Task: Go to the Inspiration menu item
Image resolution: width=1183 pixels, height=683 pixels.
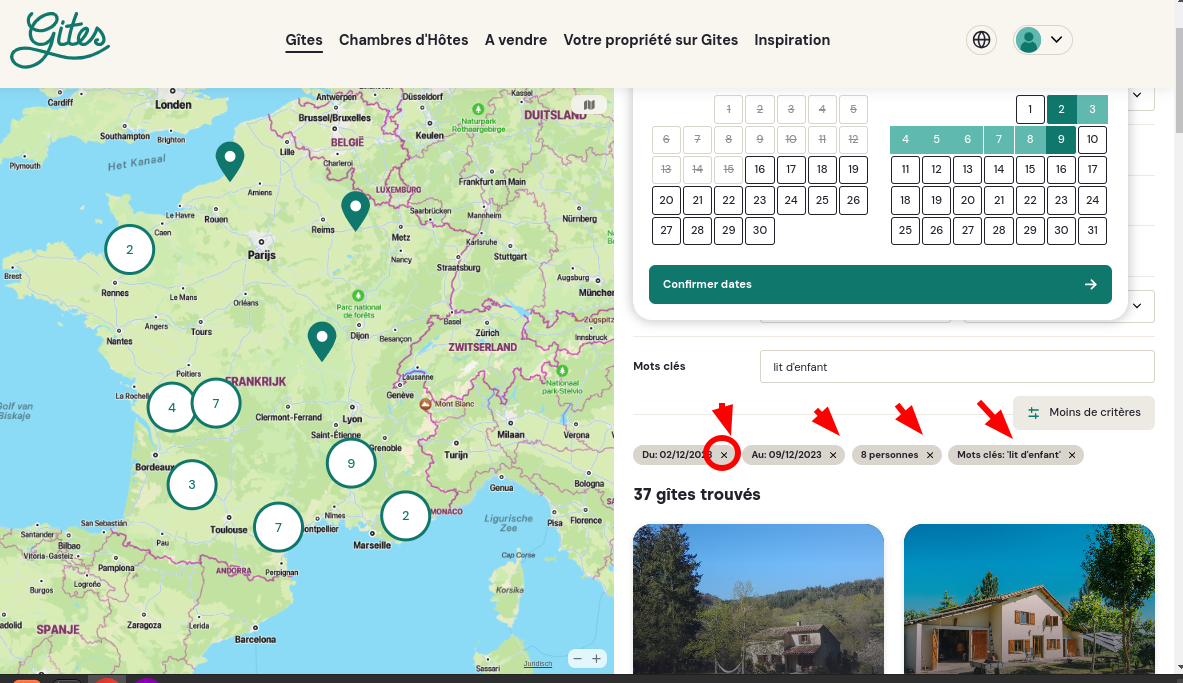Action: pyautogui.click(x=792, y=40)
